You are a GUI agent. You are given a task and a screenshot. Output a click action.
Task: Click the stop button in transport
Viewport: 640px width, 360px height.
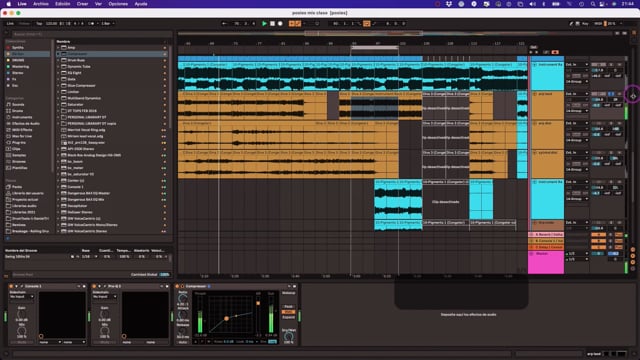click(x=272, y=24)
